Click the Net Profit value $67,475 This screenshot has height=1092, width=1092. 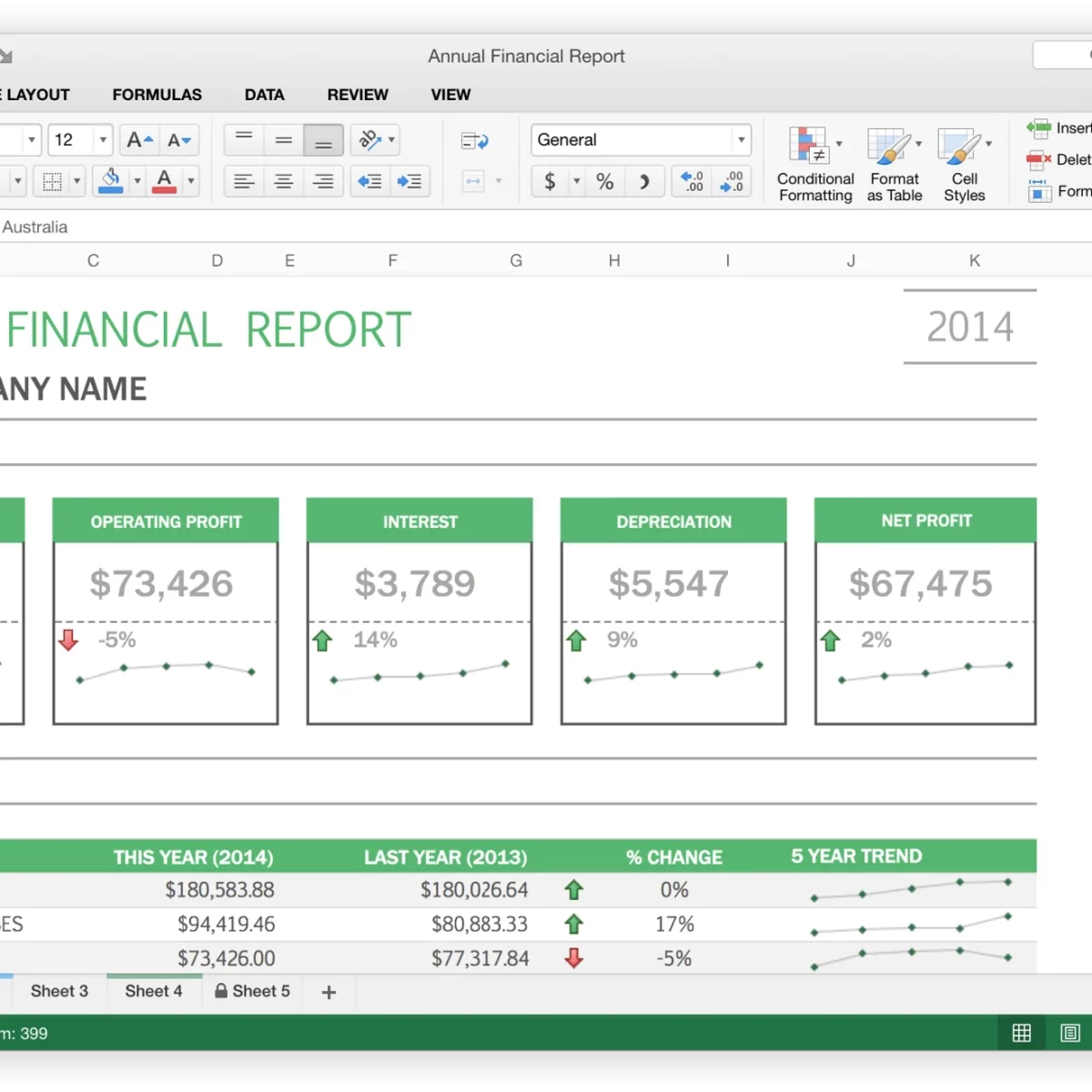921,583
